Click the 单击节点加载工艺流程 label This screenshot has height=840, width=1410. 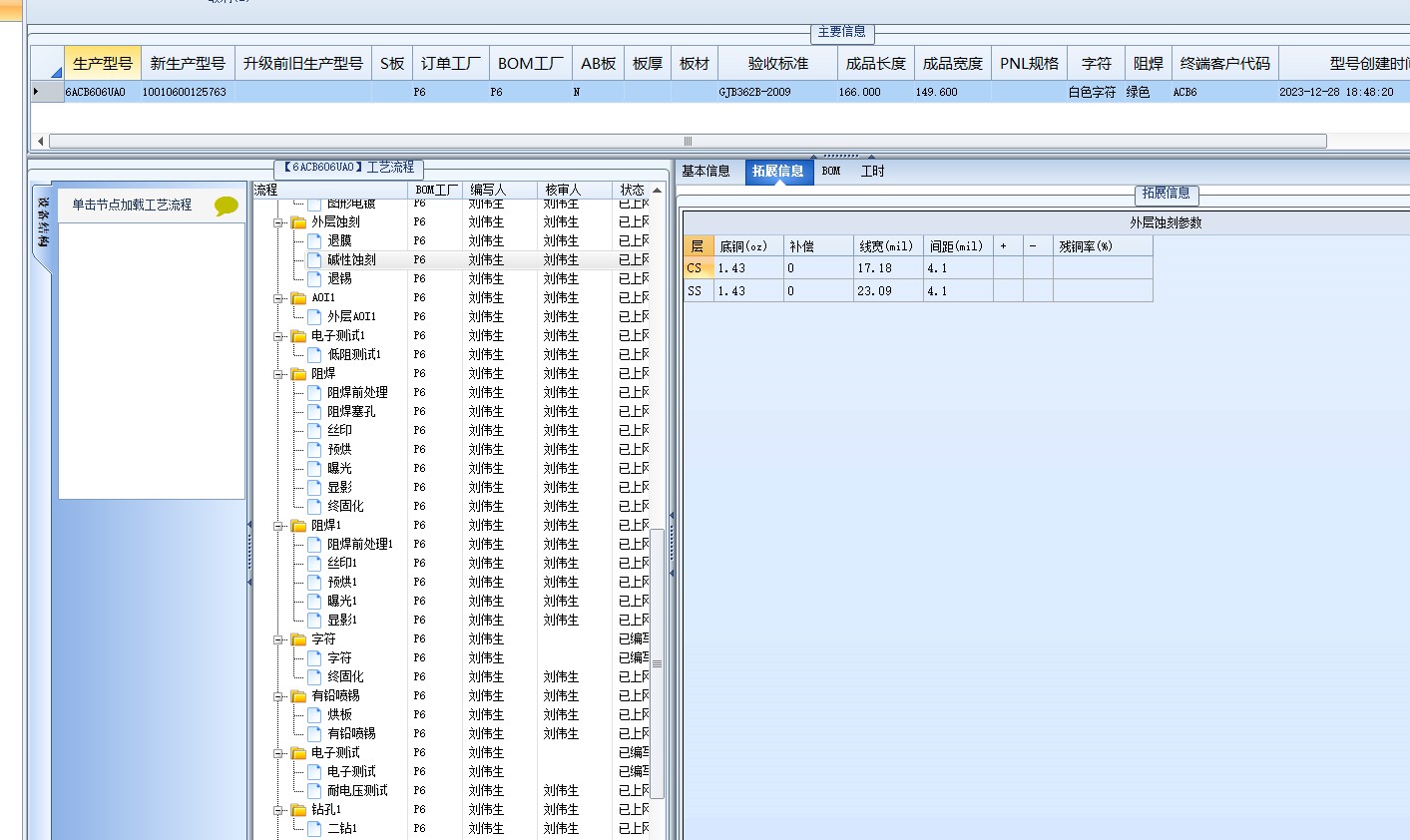tap(132, 206)
